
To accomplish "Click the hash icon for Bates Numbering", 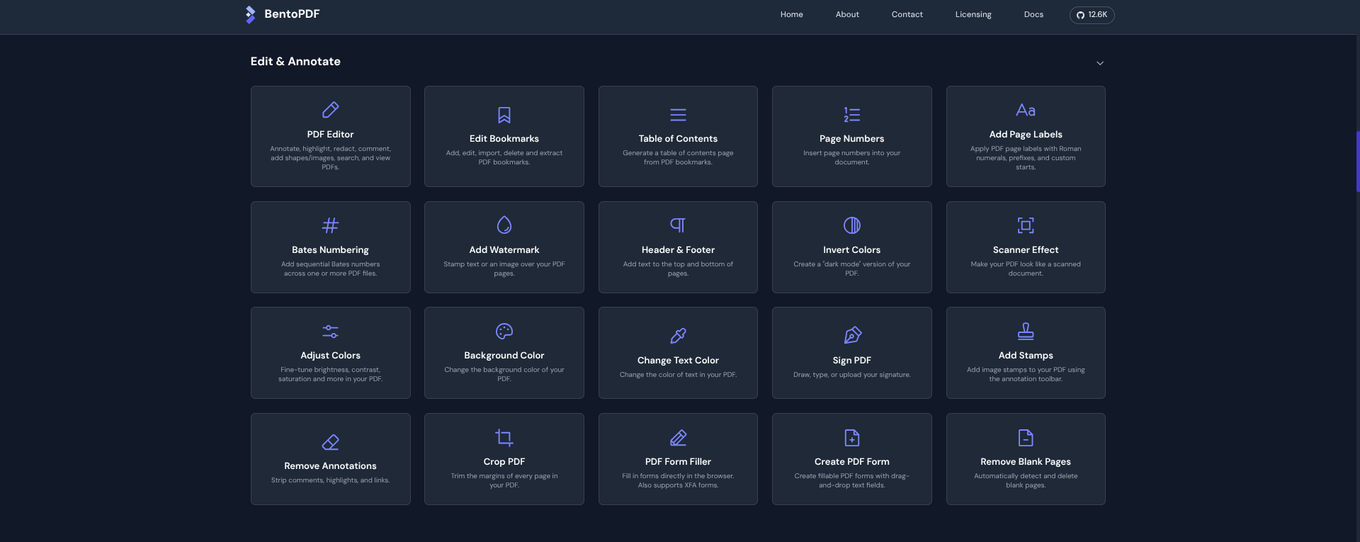I will [330, 225].
